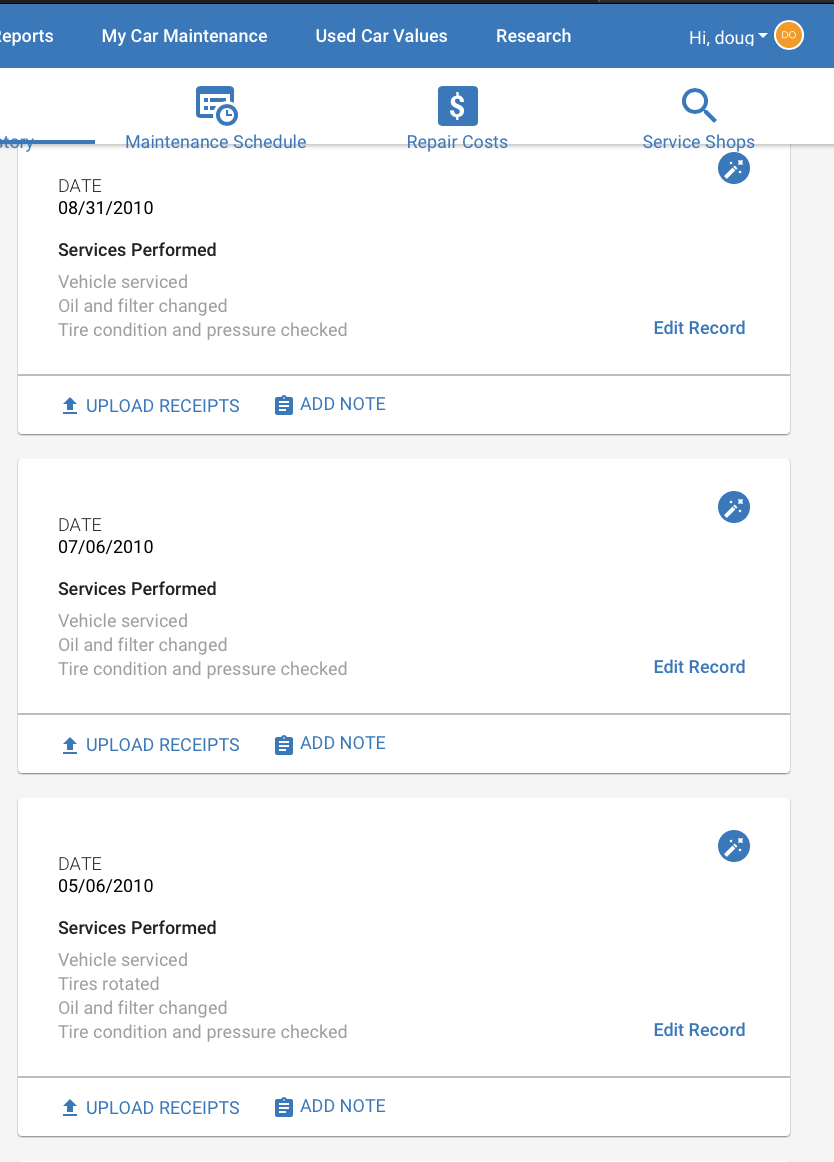Click magic wand icon on 07/06/2010 record
Viewport: 834px width, 1162px height.
click(x=734, y=507)
